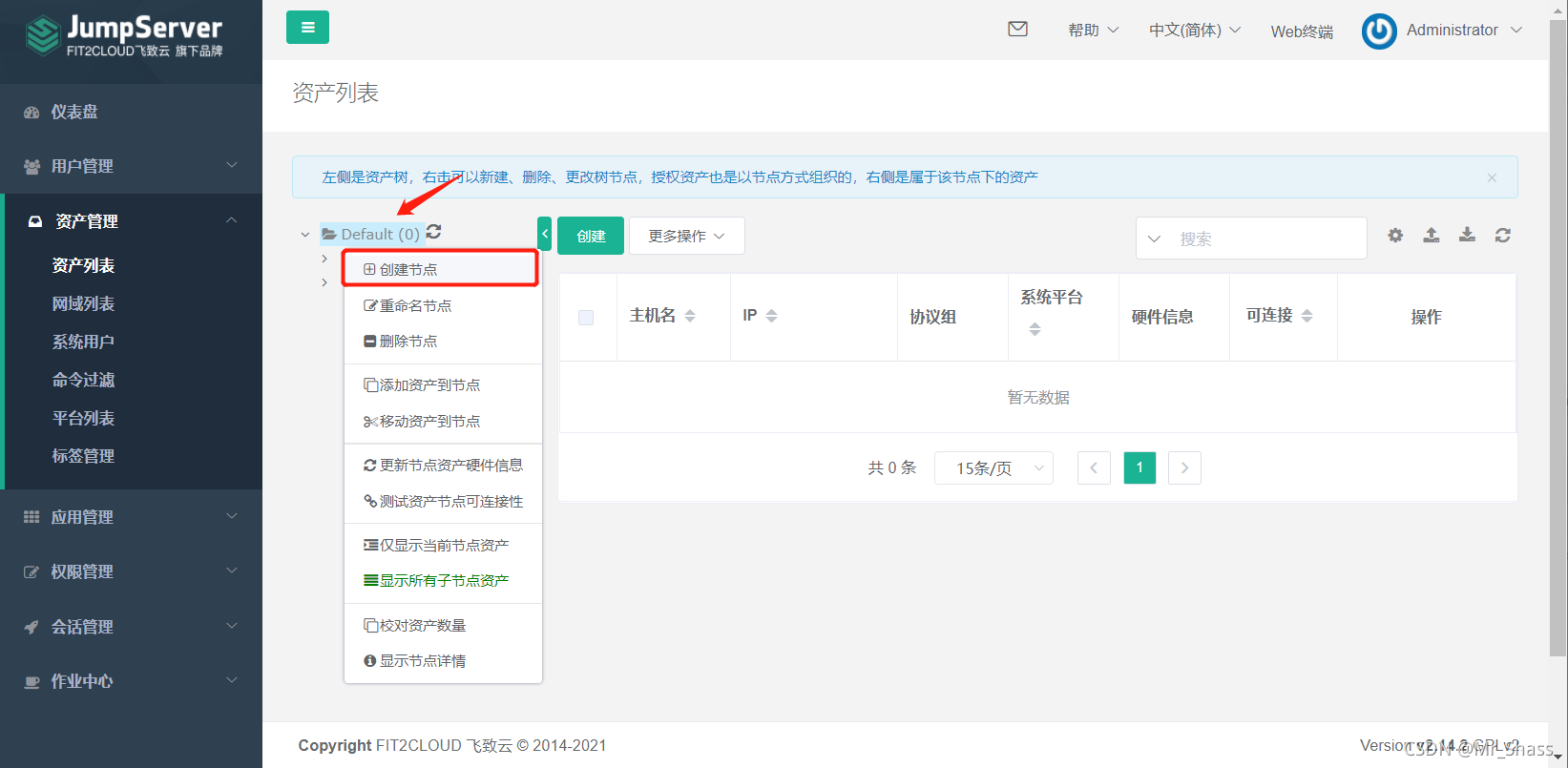Go to 资产列表 submenu

coord(83,265)
